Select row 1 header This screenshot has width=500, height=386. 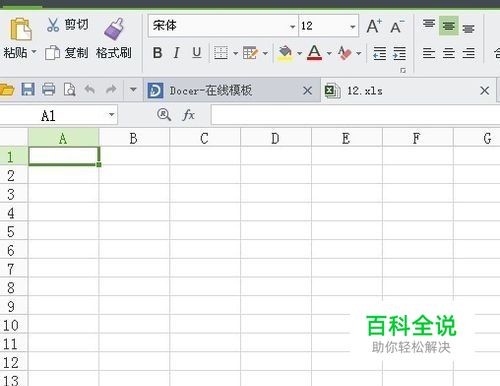pos(14,156)
